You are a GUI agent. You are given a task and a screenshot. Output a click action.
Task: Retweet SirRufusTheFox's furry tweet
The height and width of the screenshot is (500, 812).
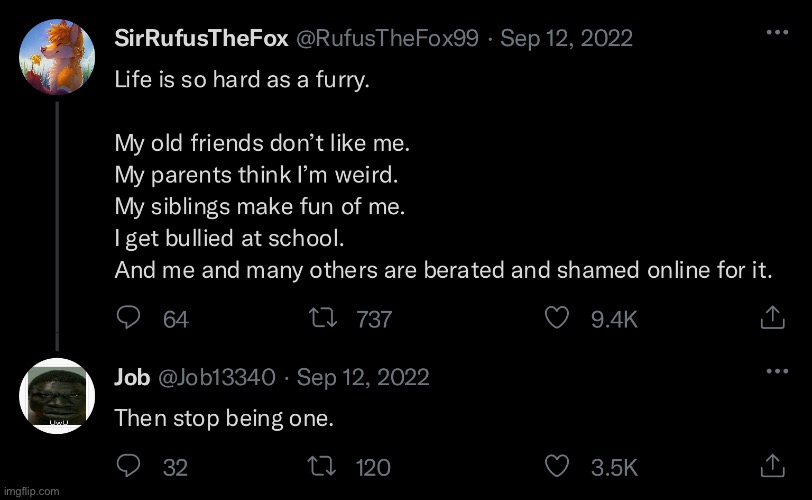pyautogui.click(x=320, y=319)
